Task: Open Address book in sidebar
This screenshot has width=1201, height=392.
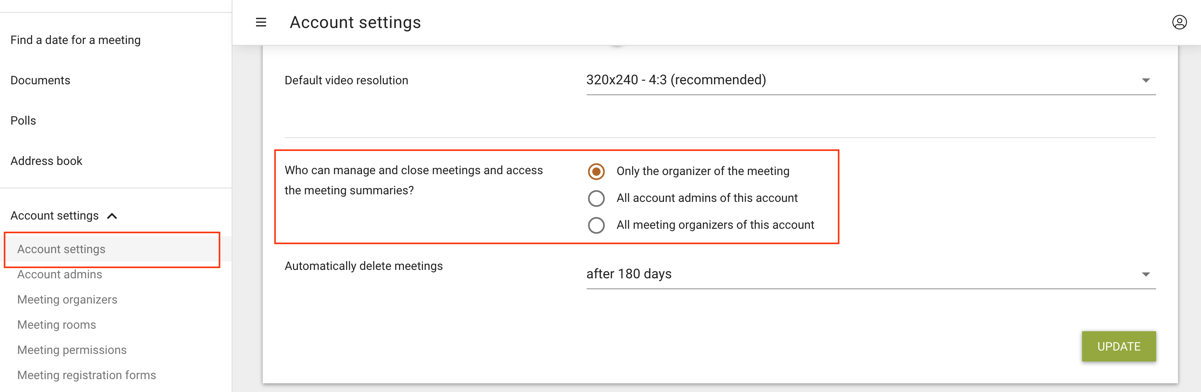Action: [x=46, y=160]
